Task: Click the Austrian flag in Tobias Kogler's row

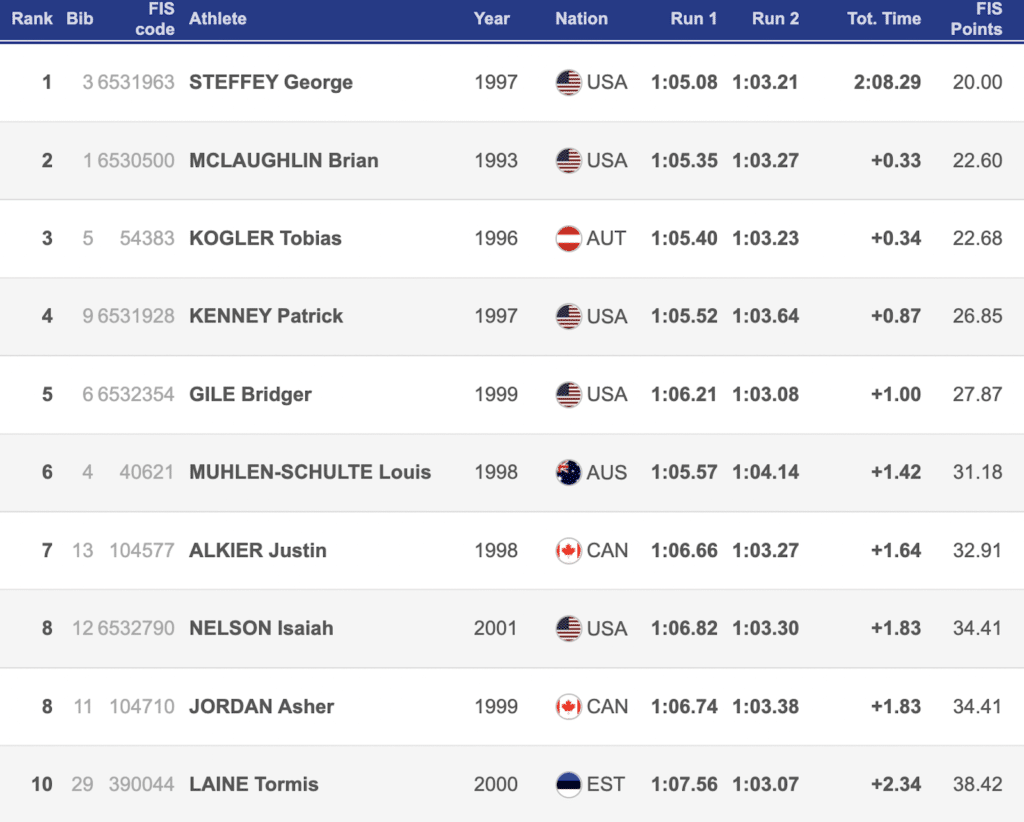Action: click(x=568, y=239)
